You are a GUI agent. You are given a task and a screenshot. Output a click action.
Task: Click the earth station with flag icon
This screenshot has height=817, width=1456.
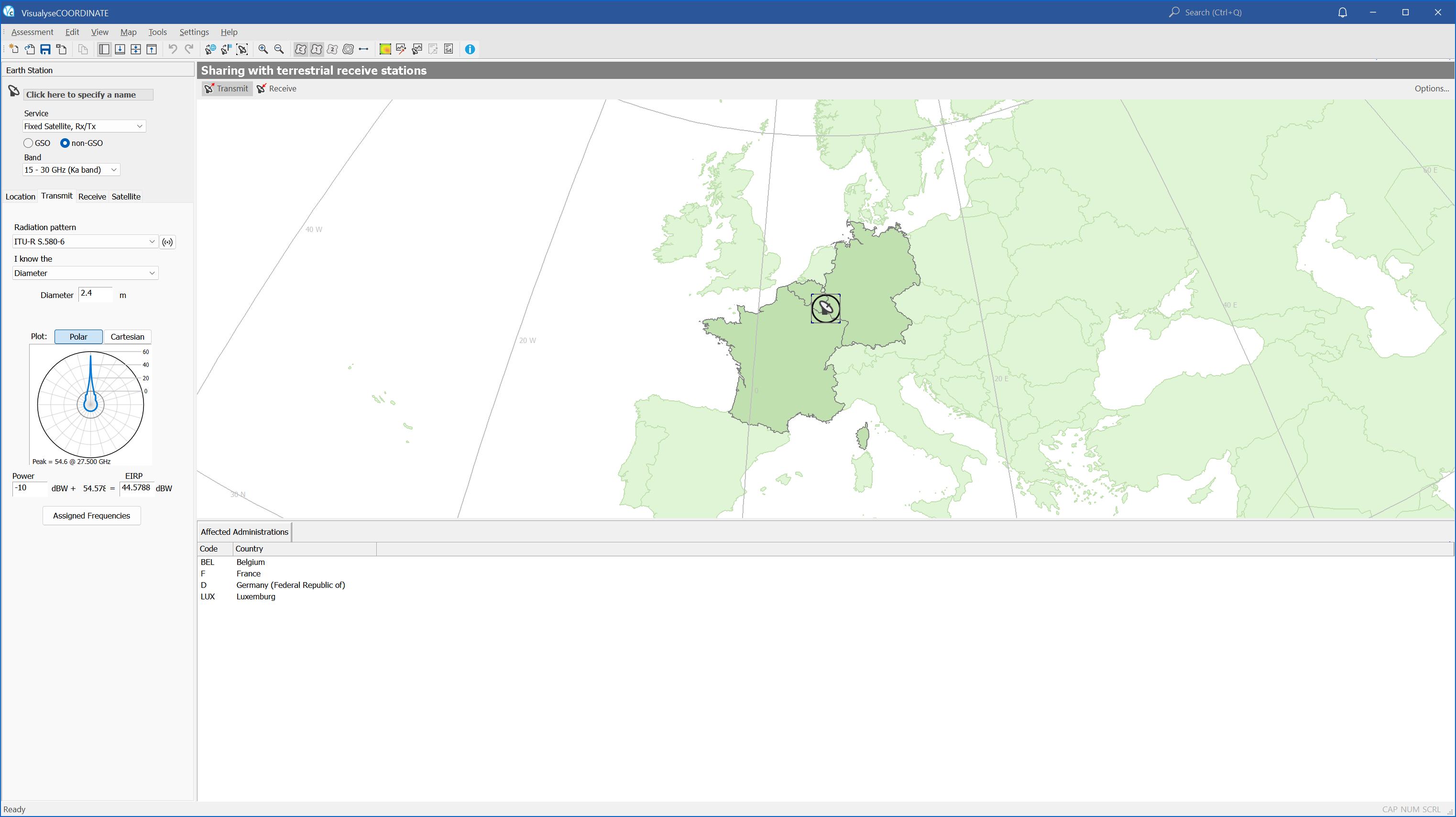[x=226, y=49]
